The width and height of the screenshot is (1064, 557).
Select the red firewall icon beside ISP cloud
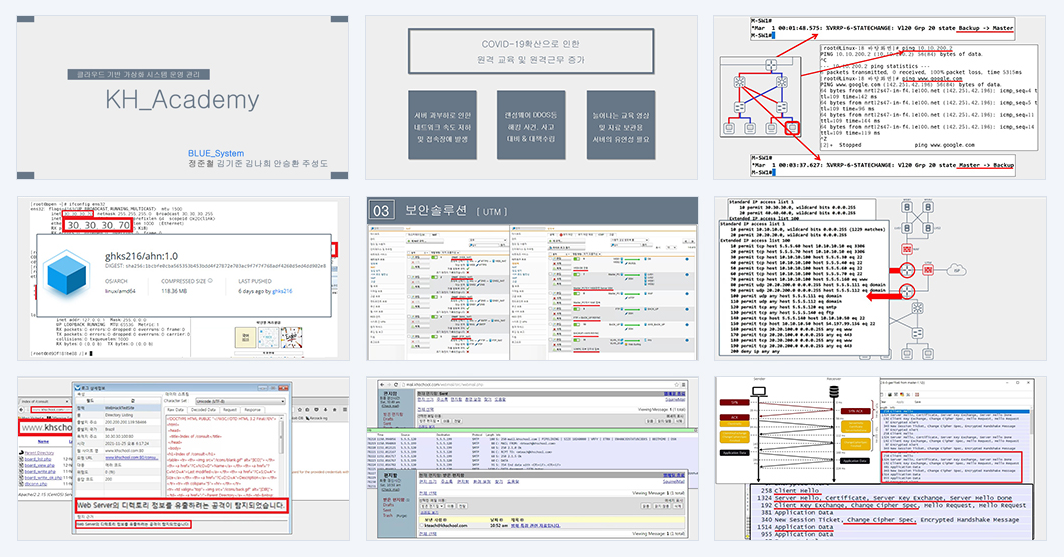(928, 269)
